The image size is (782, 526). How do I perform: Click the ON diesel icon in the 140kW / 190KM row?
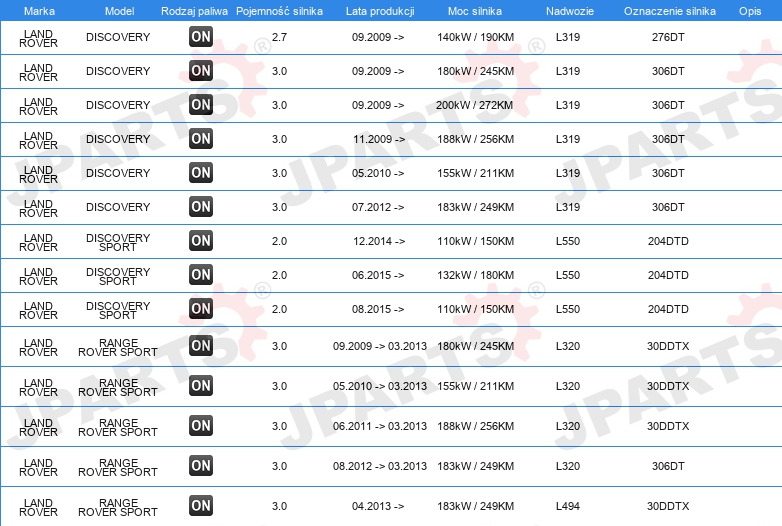(201, 36)
